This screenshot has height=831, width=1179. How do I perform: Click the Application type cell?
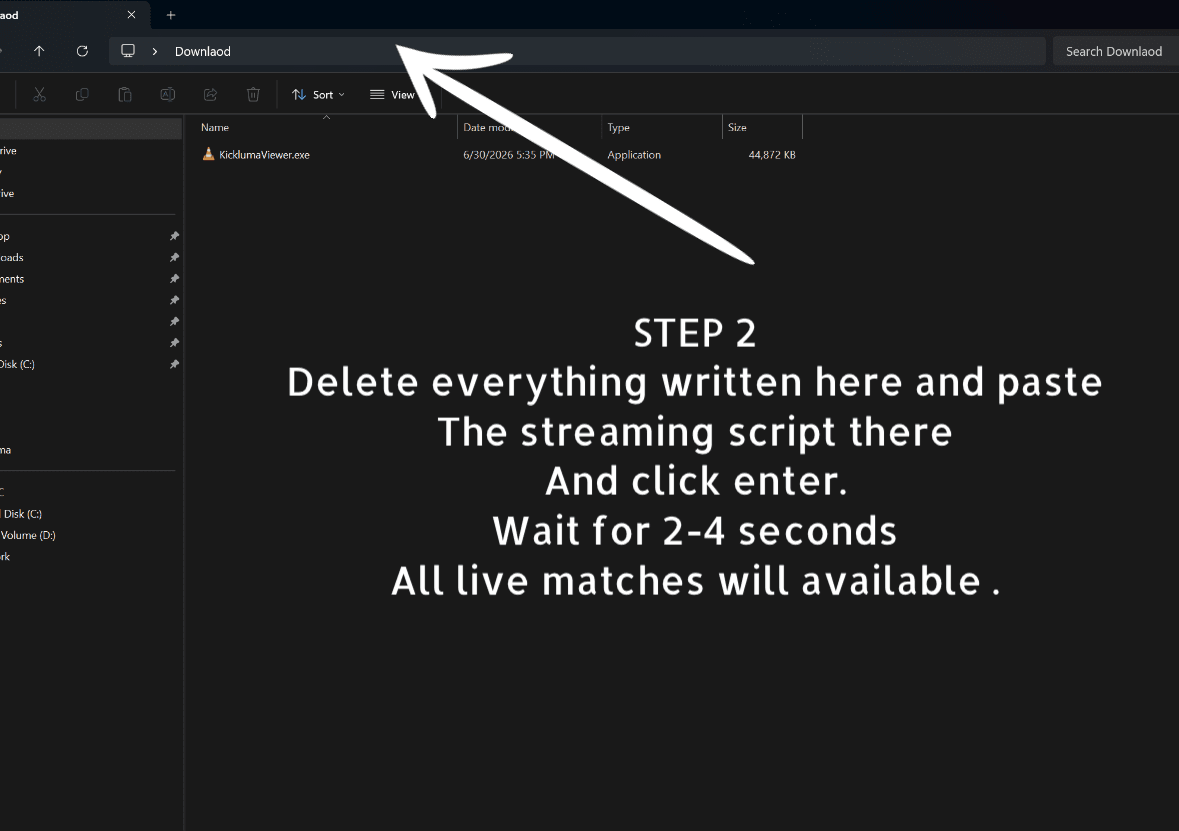tap(634, 155)
